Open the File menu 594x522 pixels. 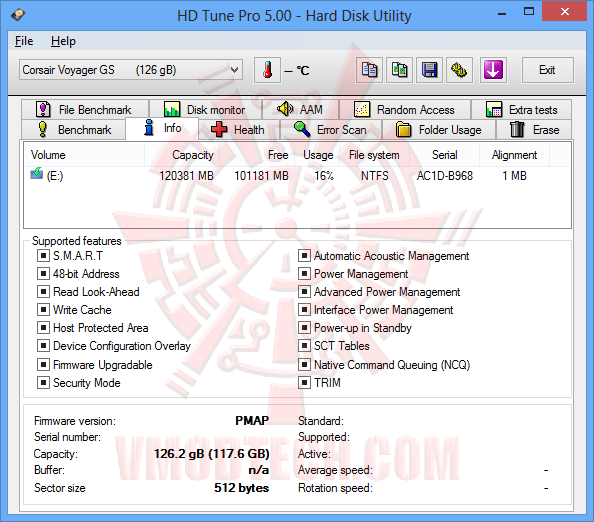click(x=24, y=41)
